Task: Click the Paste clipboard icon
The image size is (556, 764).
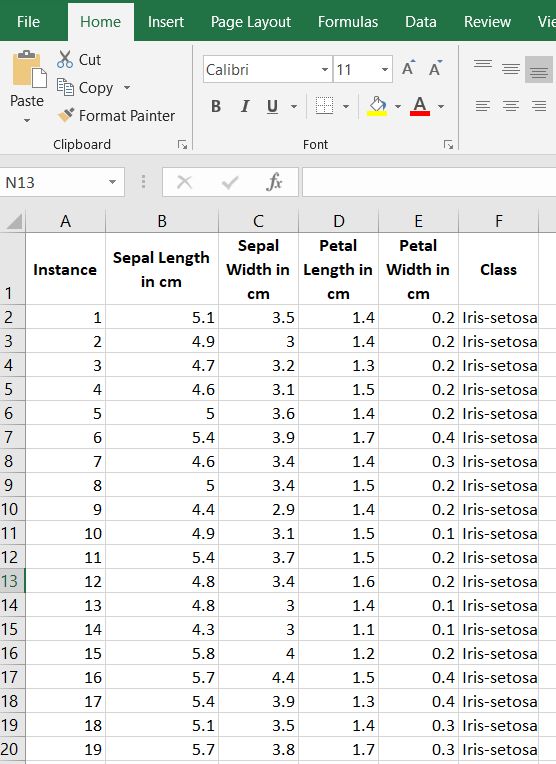Action: coord(29,70)
